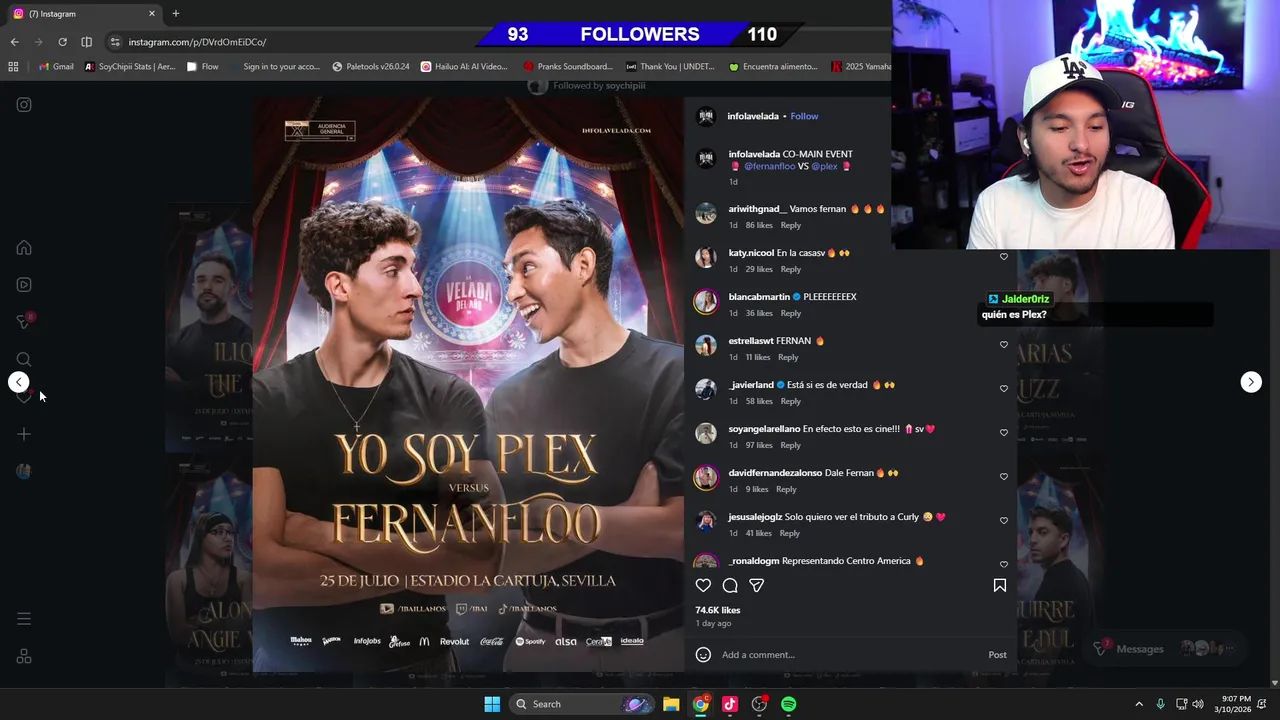Like estrellaswt's FERNAN comment
1280x720 pixels.
[1004, 345]
